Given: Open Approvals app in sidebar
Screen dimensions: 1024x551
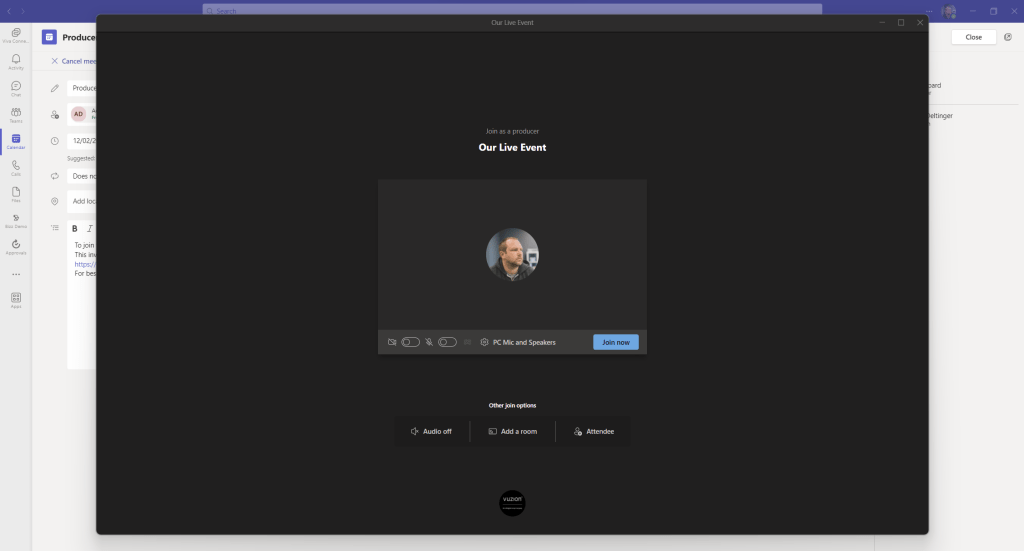Looking at the screenshot, I should point(15,246).
